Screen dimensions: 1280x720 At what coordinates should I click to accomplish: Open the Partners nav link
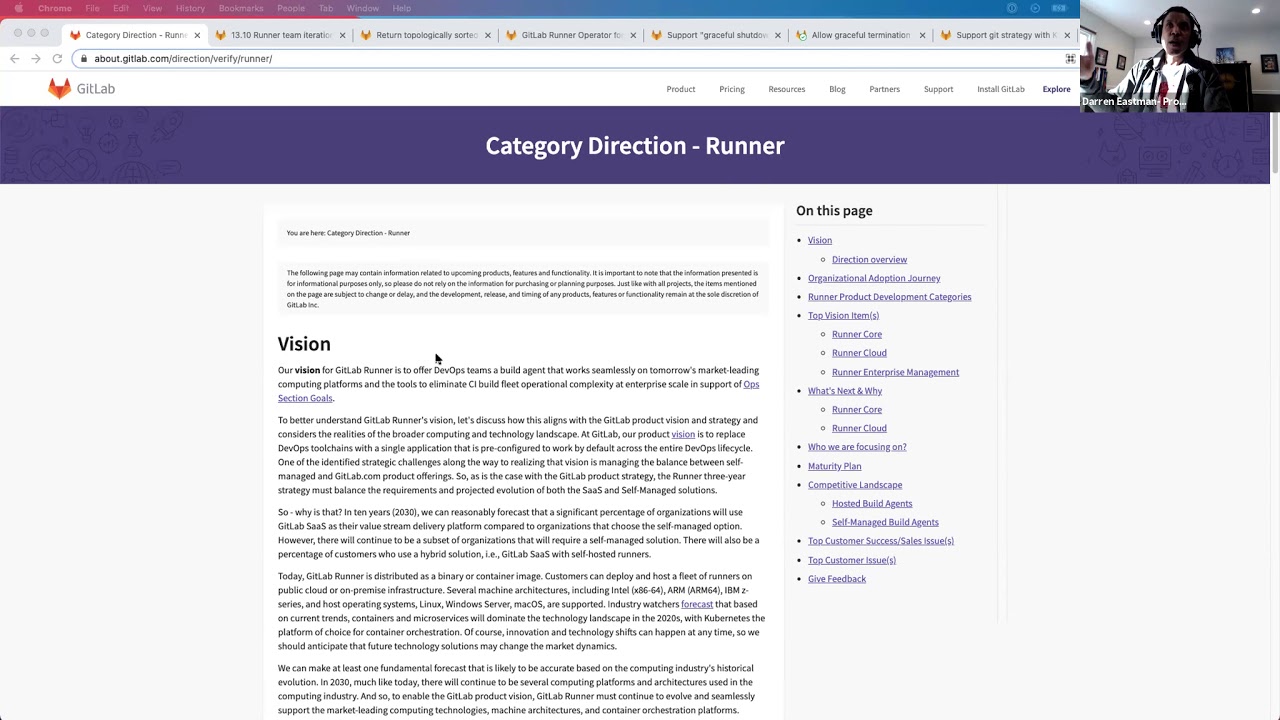click(885, 89)
